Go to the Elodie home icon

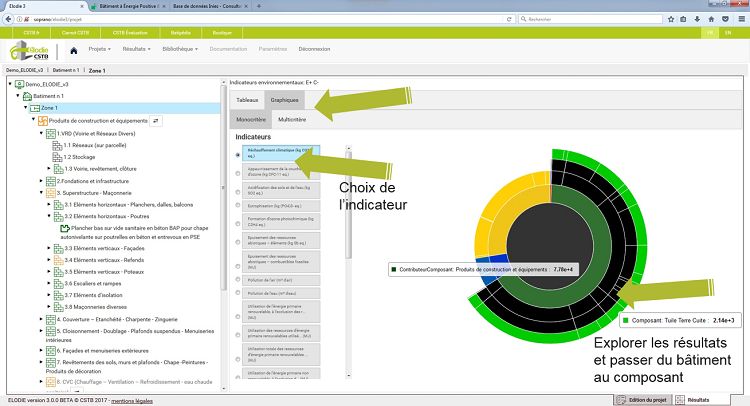(x=74, y=50)
